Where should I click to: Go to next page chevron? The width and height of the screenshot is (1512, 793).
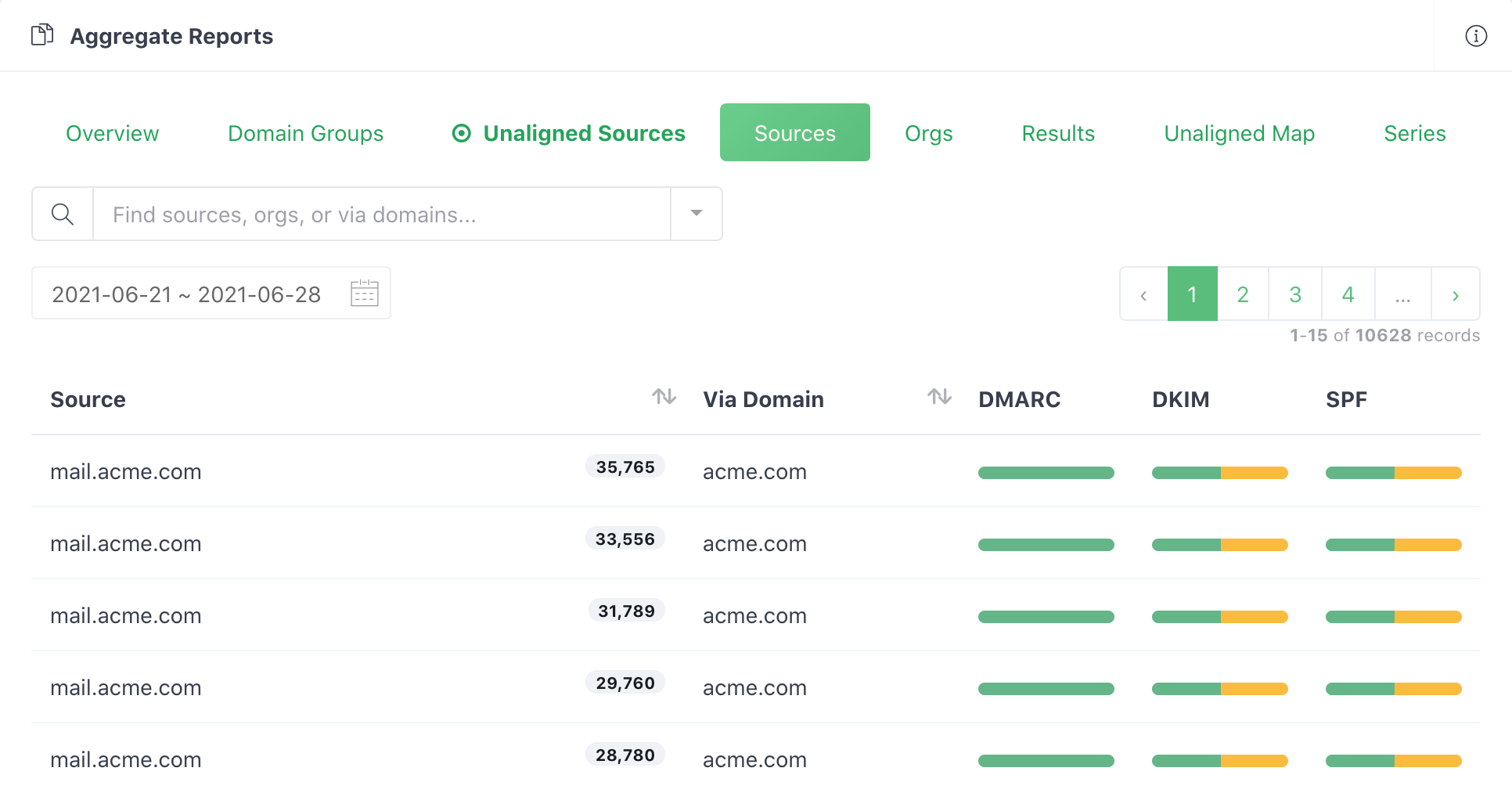(1456, 294)
